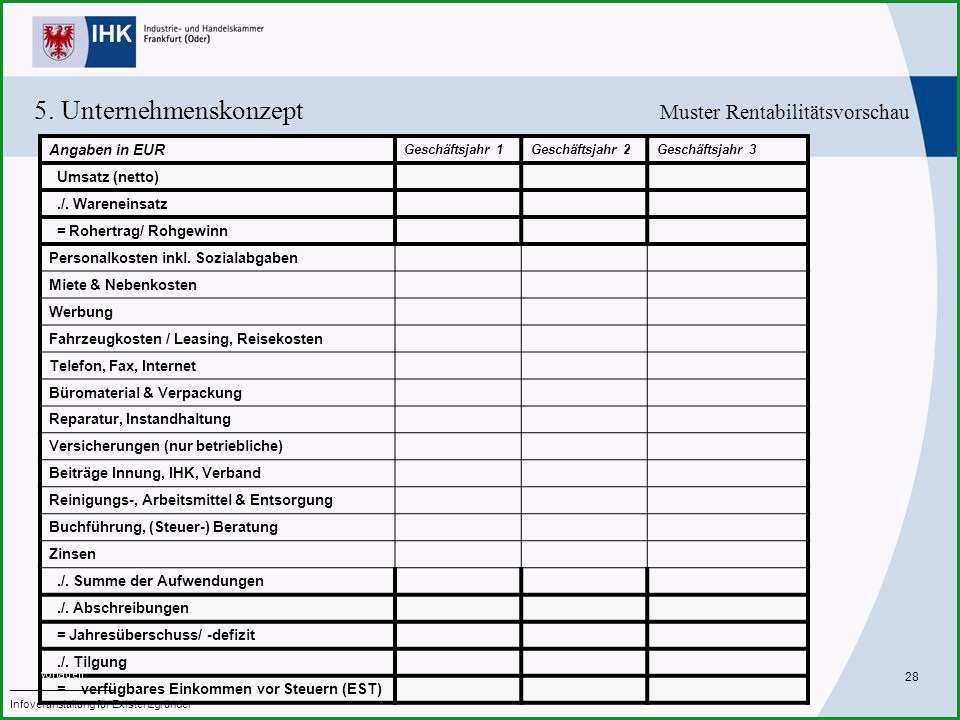Viewport: 960px width, 720px height.
Task: Click the Umsatz cell for Geschäftsjahr 3
Action: [x=727, y=177]
